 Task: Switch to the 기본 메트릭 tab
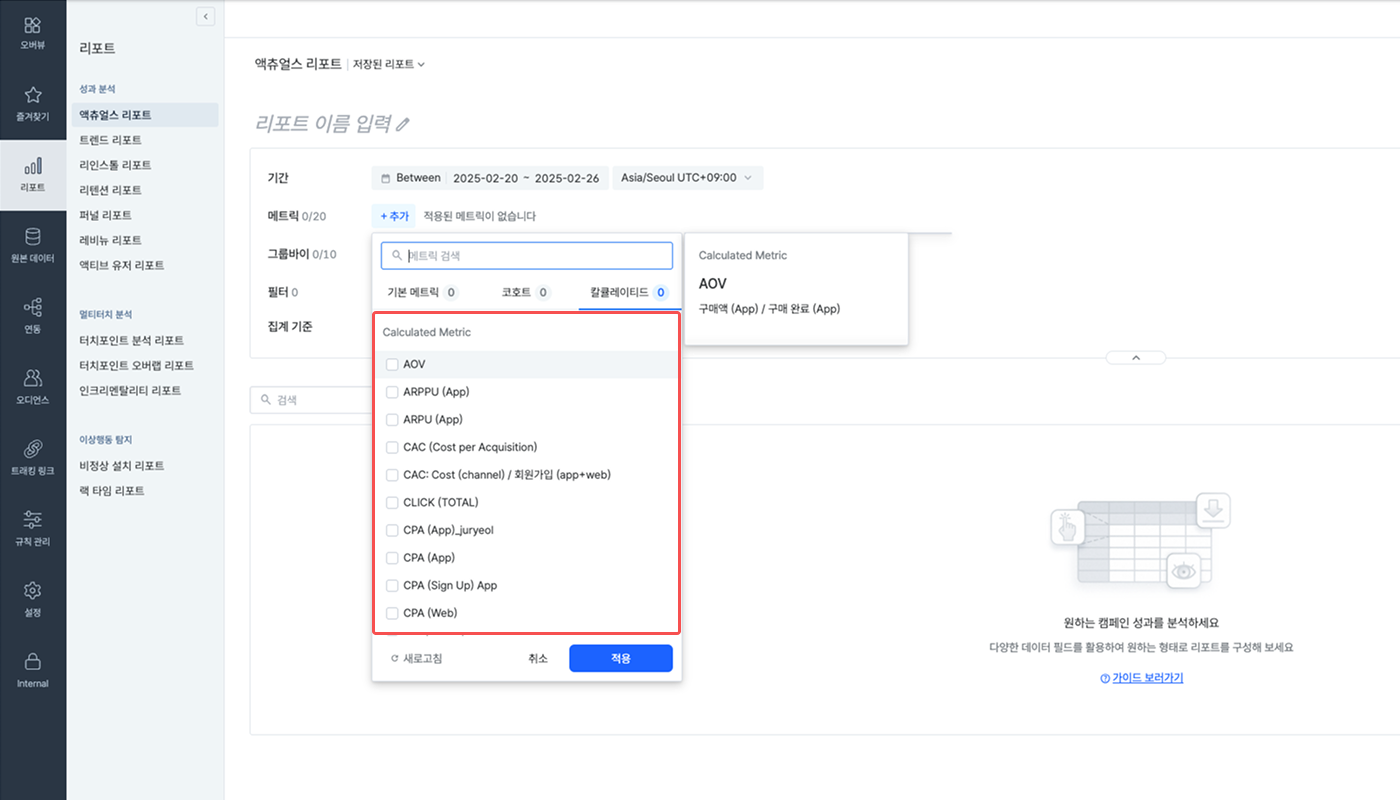click(423, 293)
